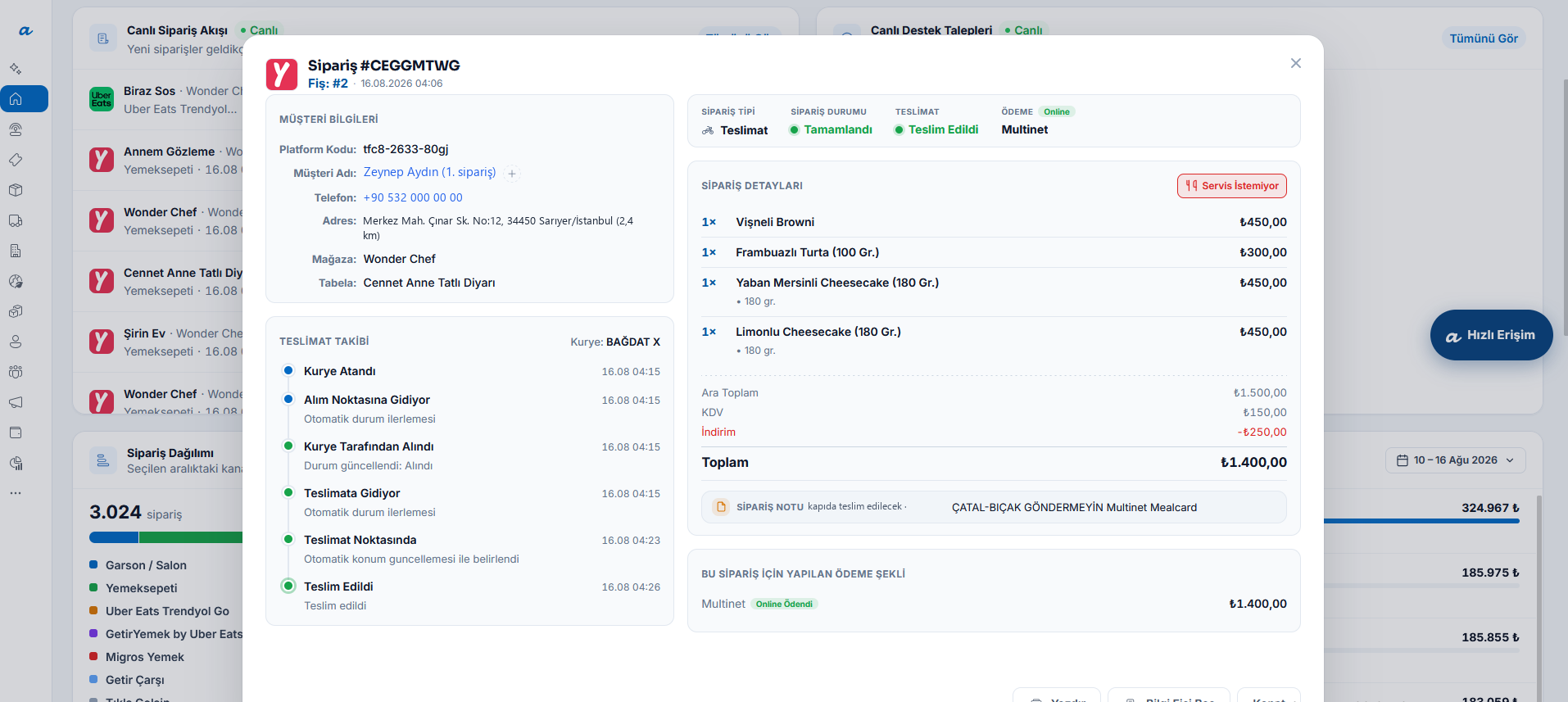
Task: Click the Vişneli Browni item row
Action: click(x=994, y=222)
